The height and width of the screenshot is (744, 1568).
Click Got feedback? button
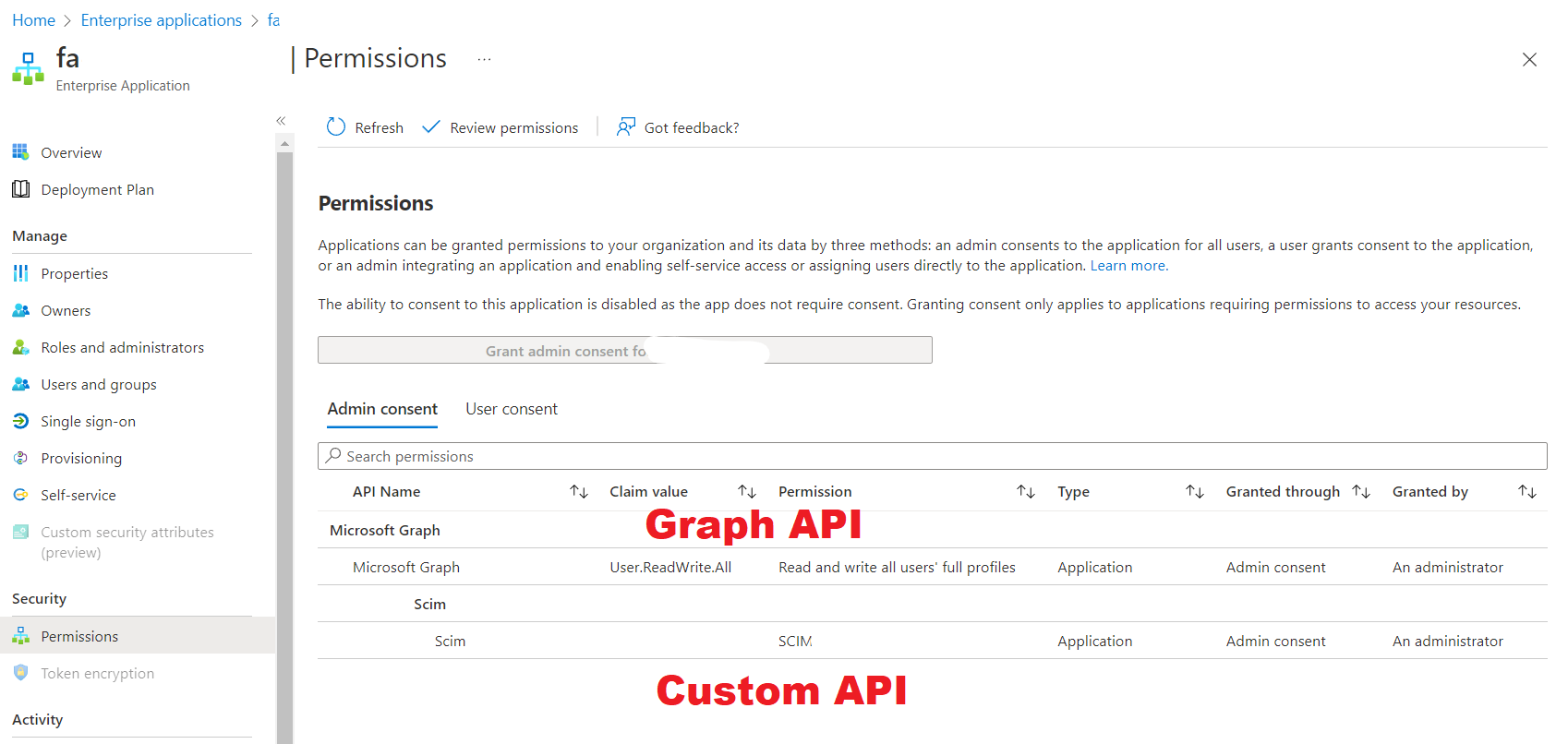678,127
